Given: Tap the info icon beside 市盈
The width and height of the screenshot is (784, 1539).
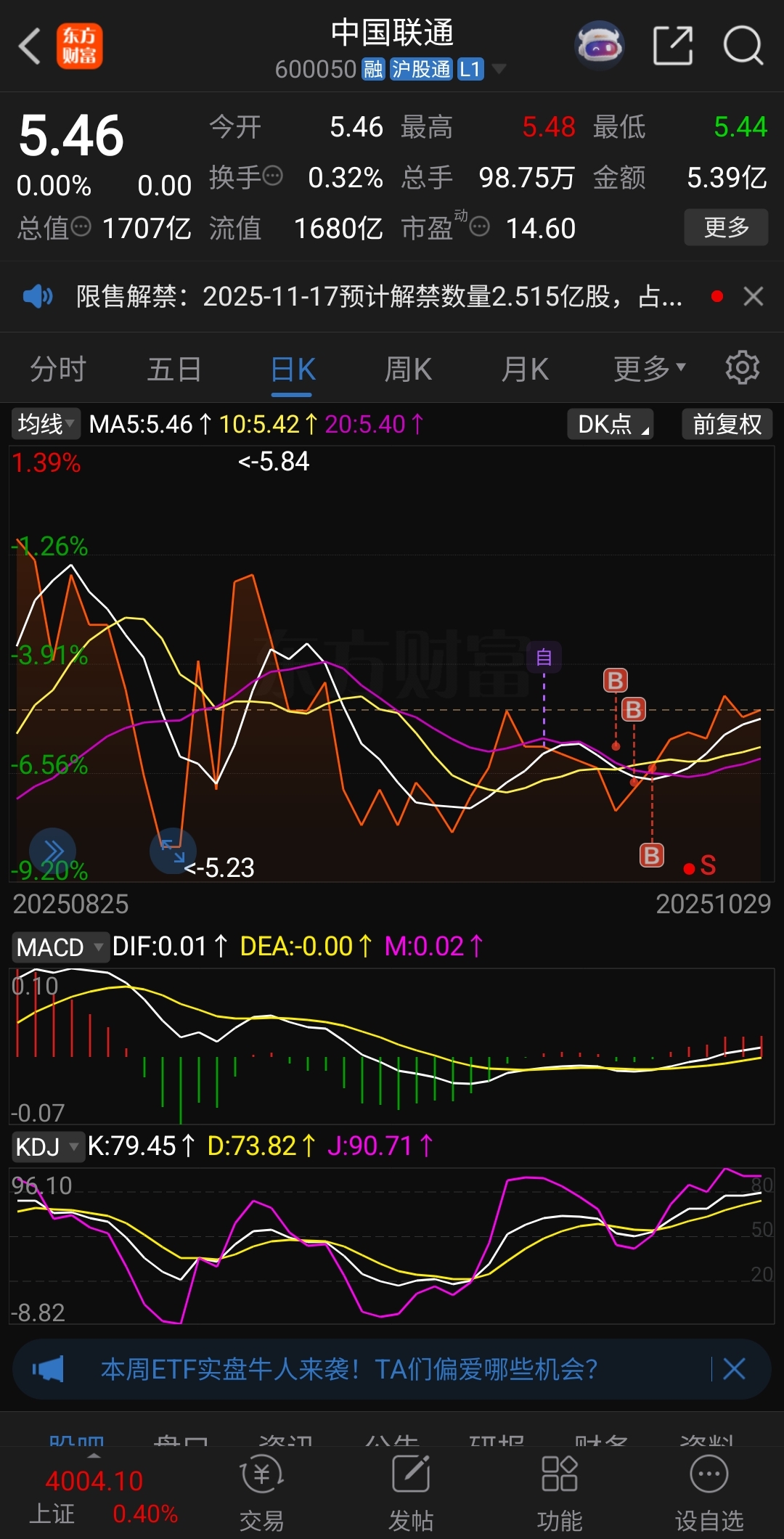Looking at the screenshot, I should pyautogui.click(x=479, y=227).
